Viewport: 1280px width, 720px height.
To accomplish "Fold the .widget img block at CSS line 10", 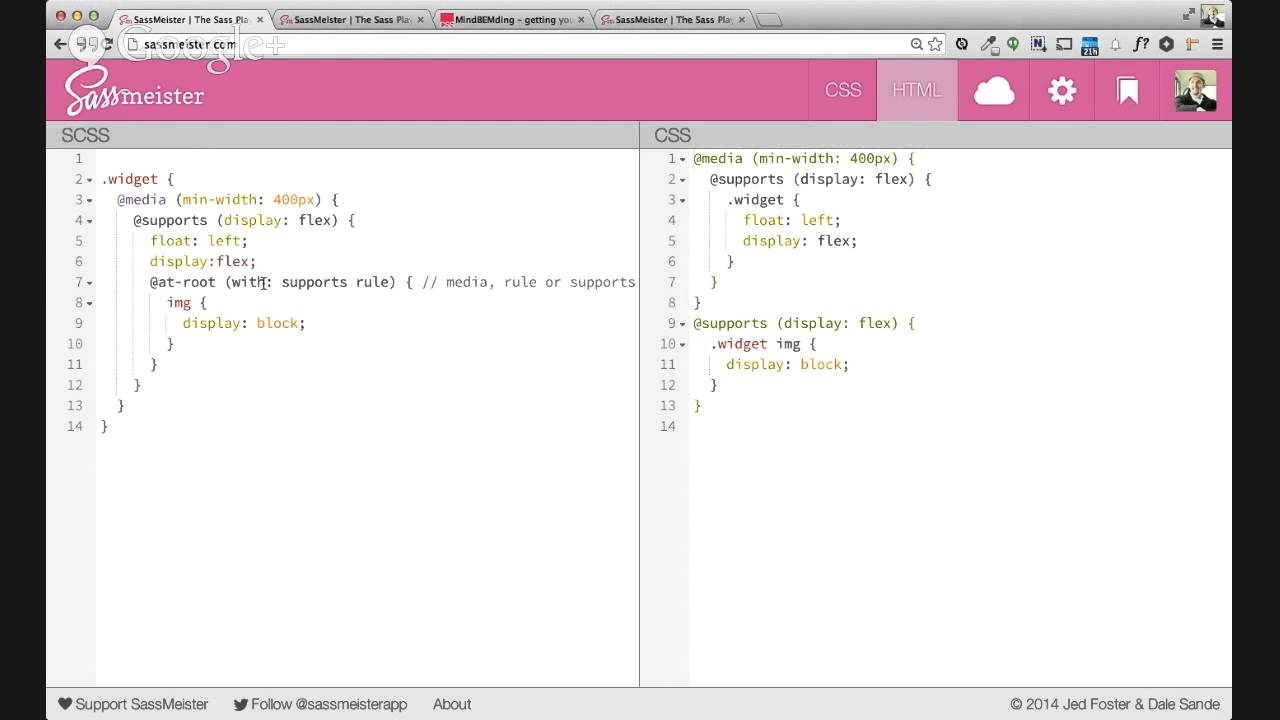I will tap(683, 344).
